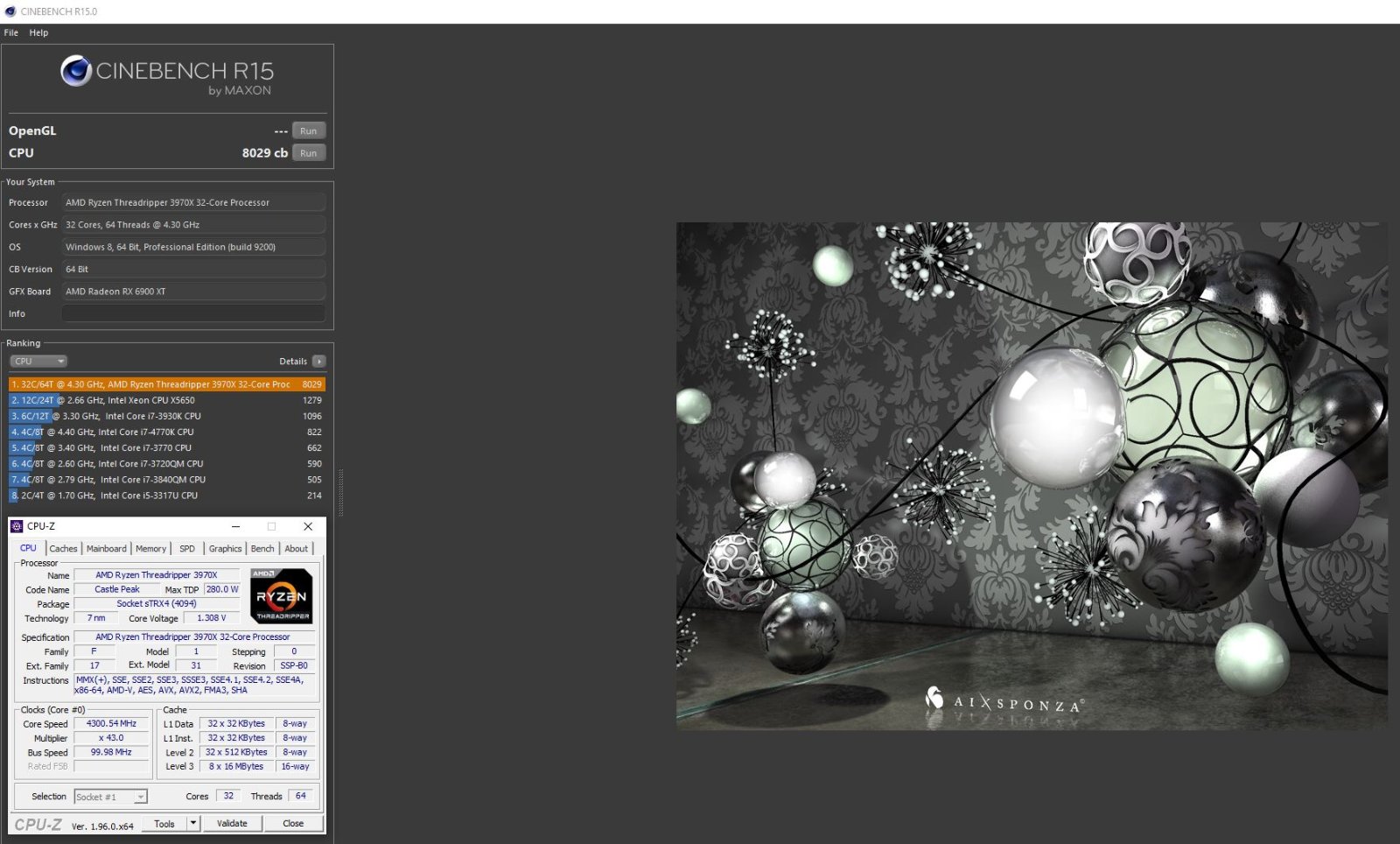Viewport: 1400px width, 844px height.
Task: Expand the Tools dropdown arrow in CPU-Z
Action: pos(193,823)
